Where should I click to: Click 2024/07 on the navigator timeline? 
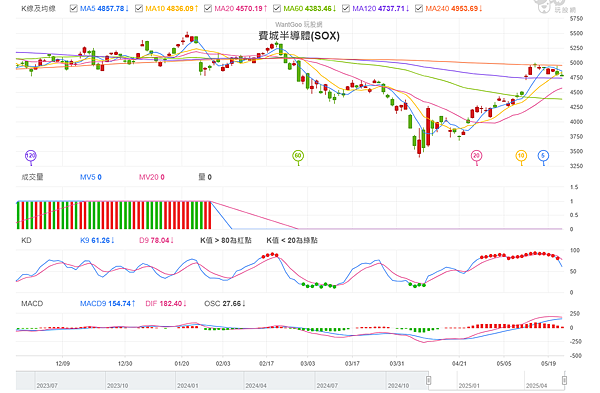click(x=327, y=386)
